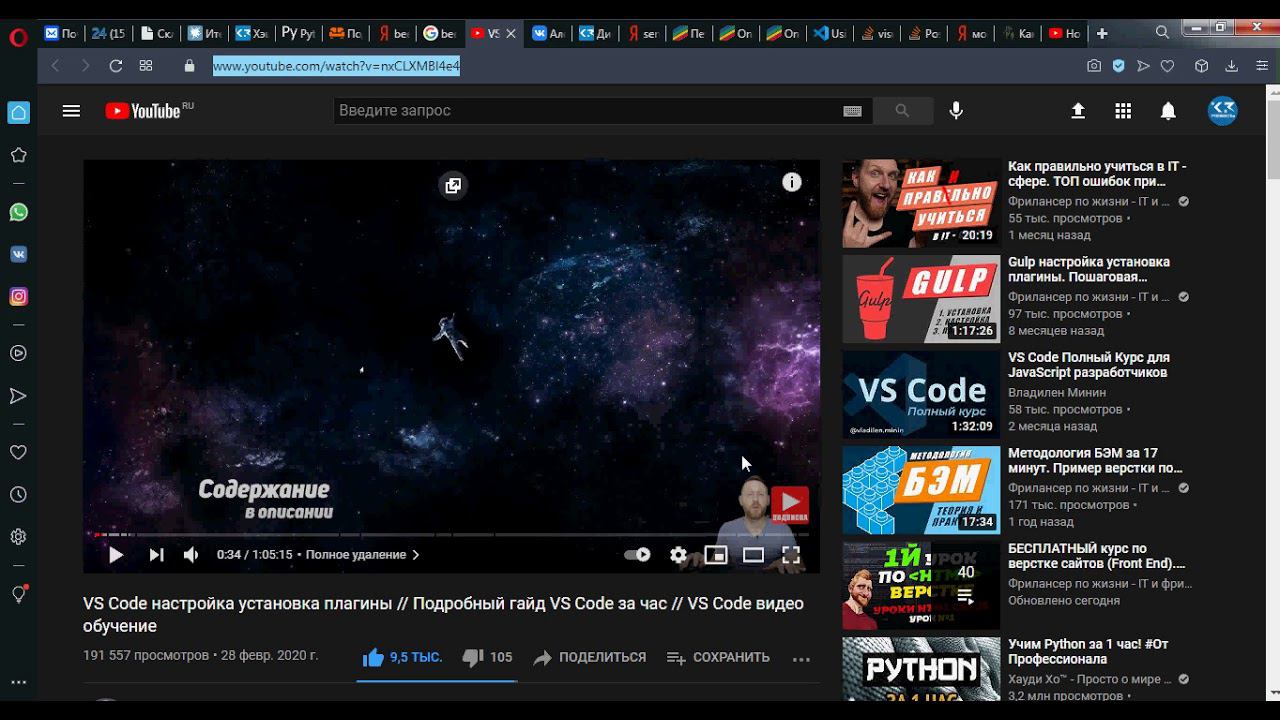Reload the page
The image size is (1280, 720).
pos(116,66)
